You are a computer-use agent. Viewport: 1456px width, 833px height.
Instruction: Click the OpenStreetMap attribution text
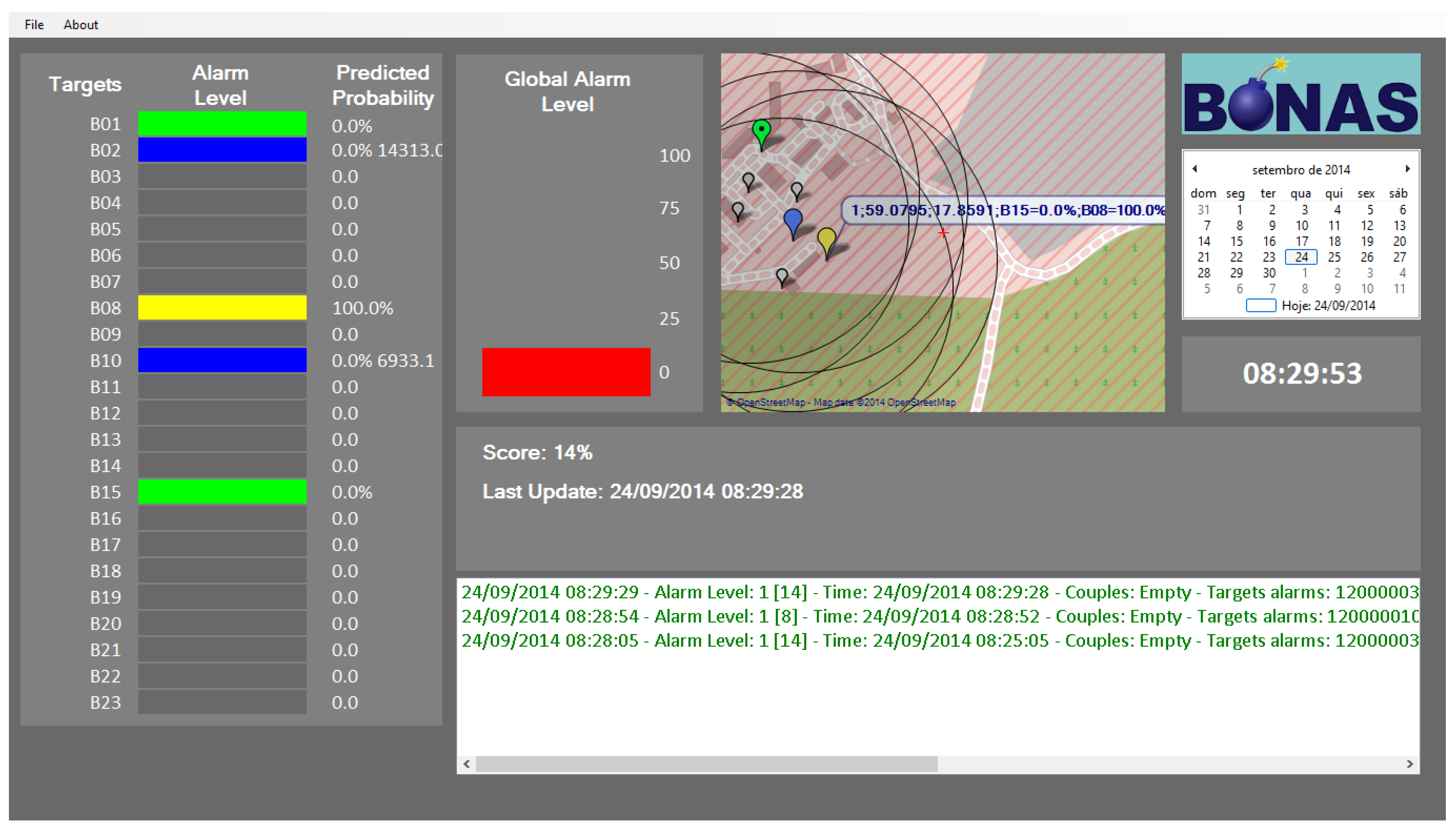click(841, 402)
